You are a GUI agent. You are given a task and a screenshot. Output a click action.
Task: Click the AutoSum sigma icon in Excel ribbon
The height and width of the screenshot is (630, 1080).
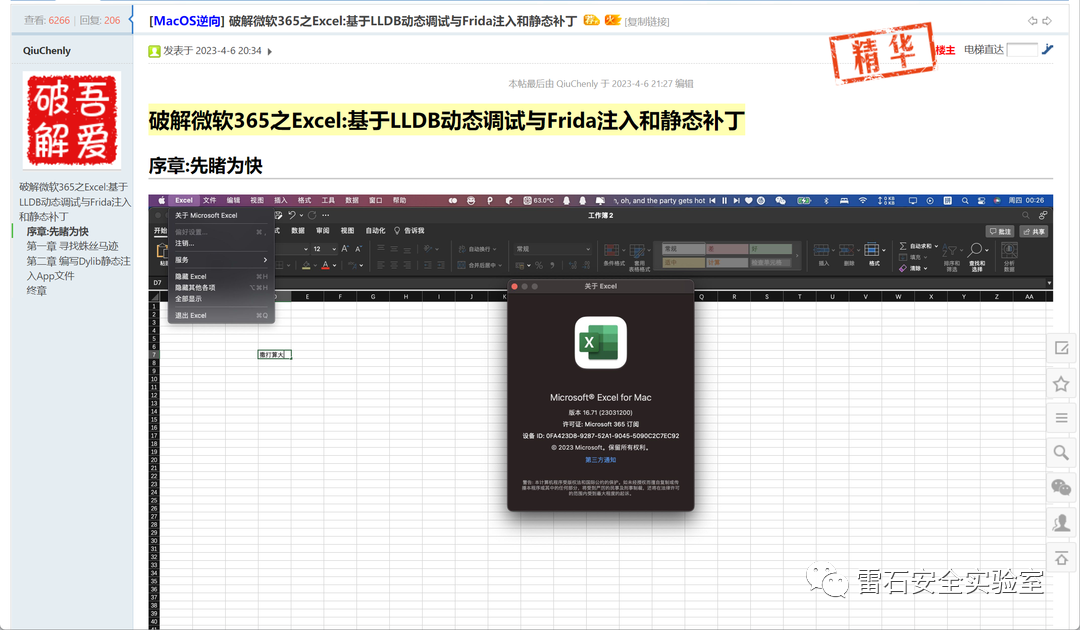coord(903,246)
